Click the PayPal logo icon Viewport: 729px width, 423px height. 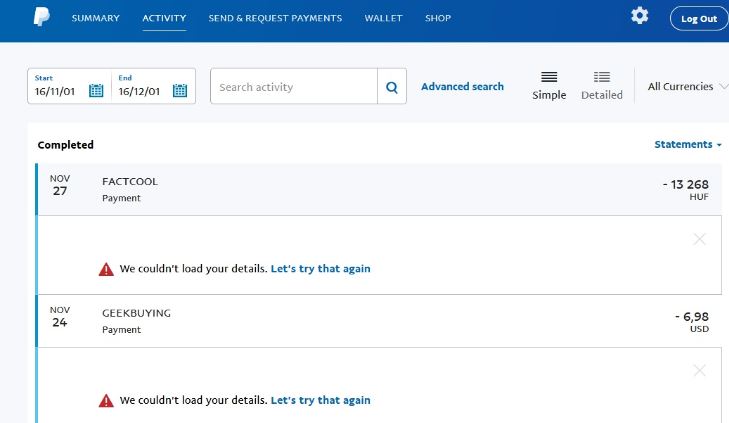click(x=41, y=17)
